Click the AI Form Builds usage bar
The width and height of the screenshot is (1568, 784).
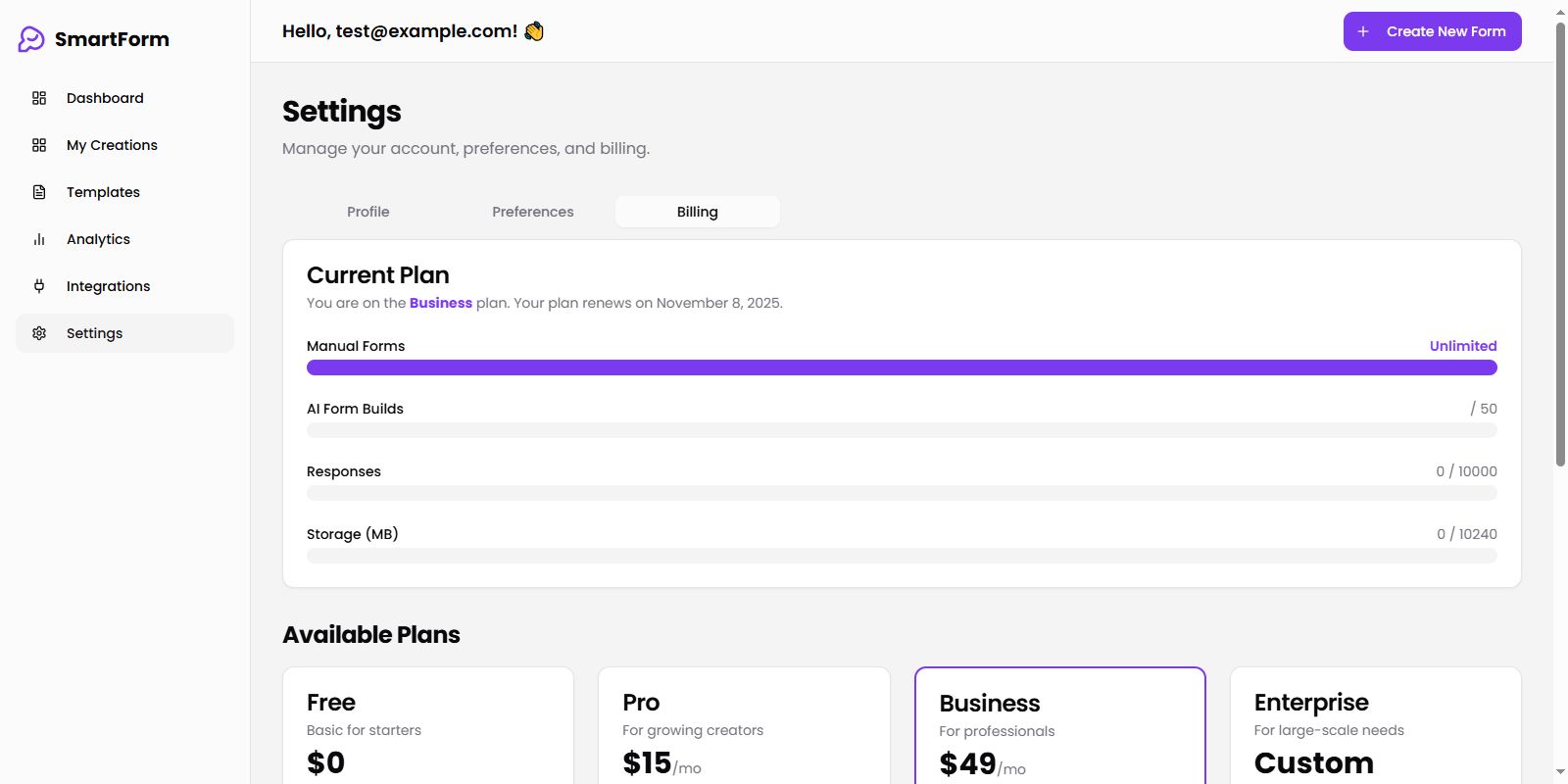[x=902, y=430]
